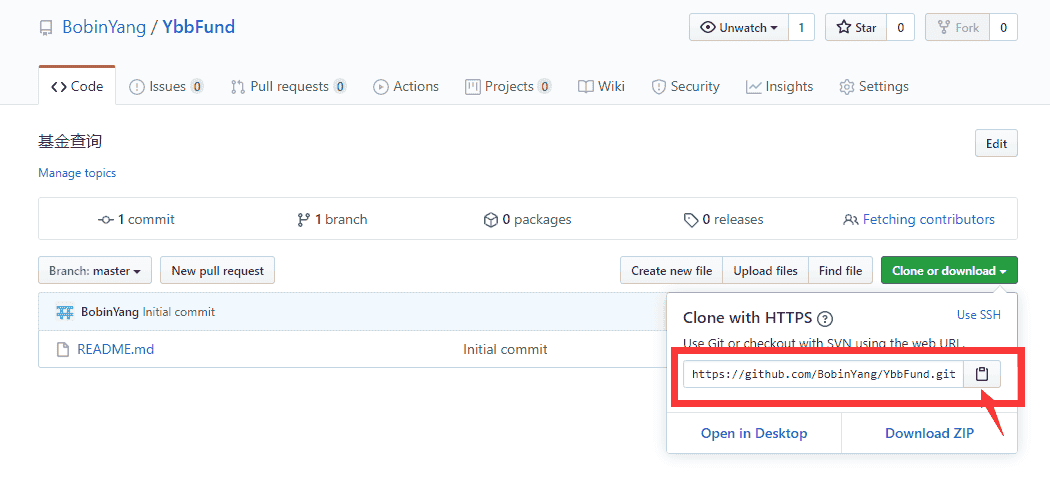Toggle the Clone or download dropdown

coord(949,270)
